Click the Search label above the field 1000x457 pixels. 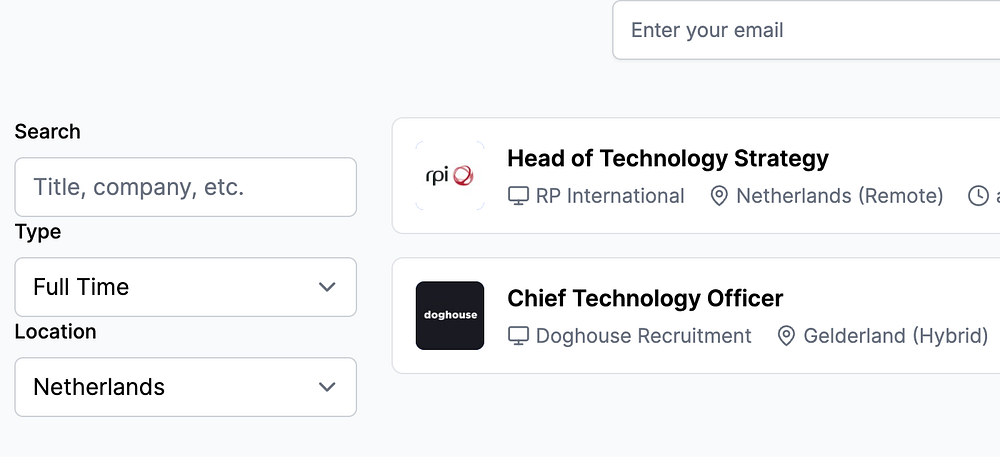[47, 132]
